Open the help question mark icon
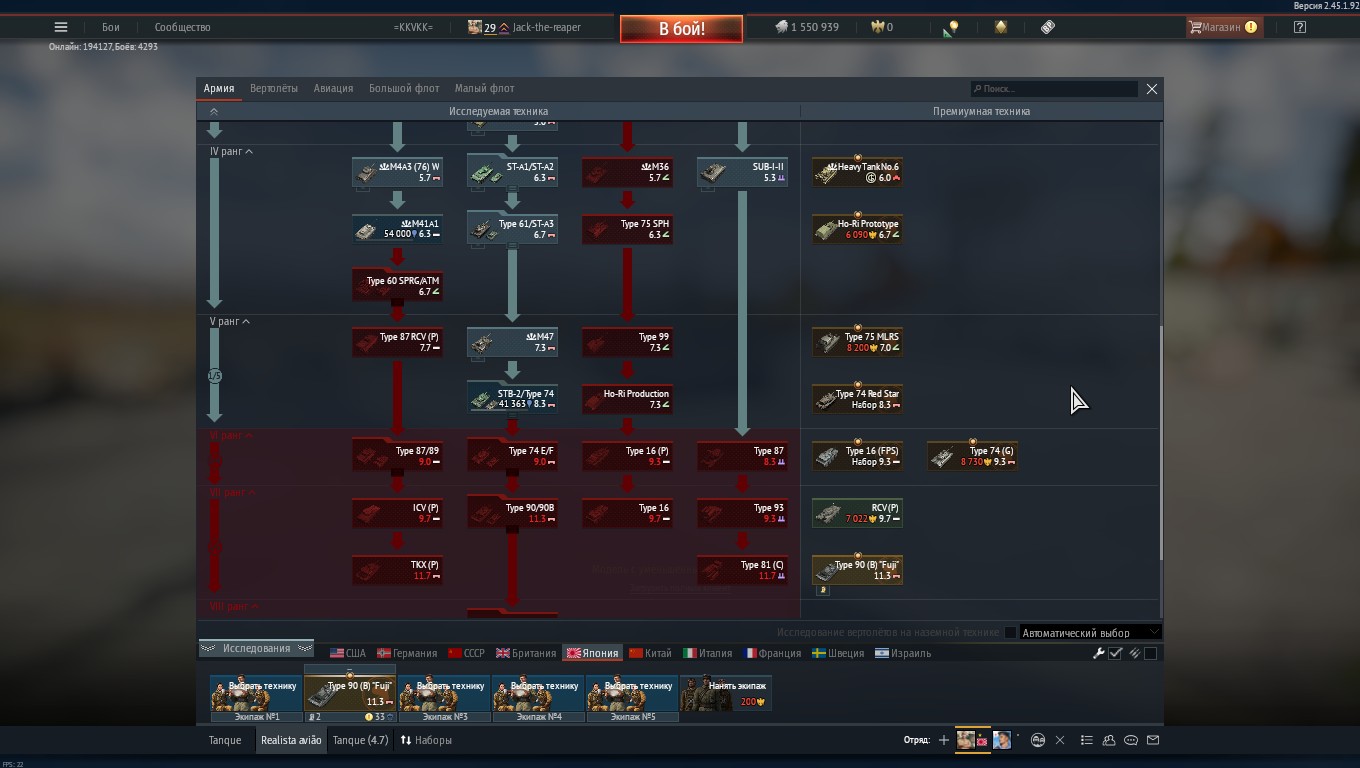1360x768 pixels. tap(1300, 27)
